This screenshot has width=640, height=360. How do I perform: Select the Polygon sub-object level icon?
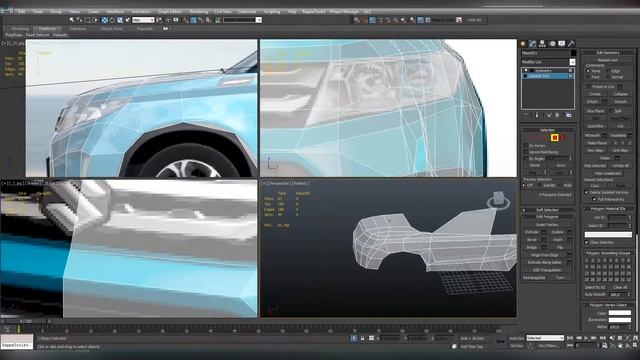click(555, 138)
